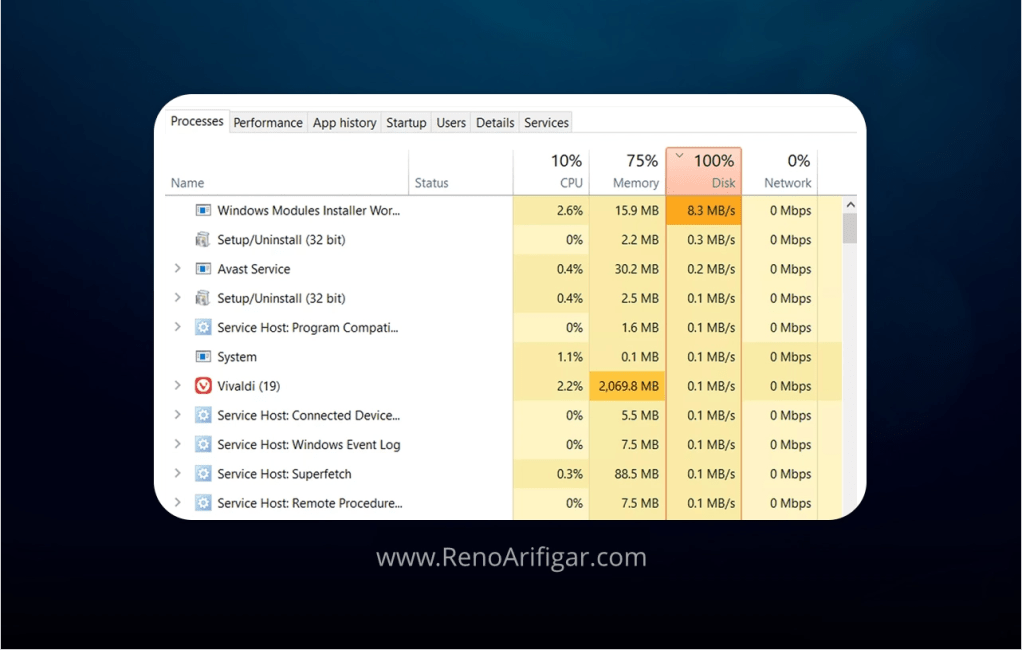Click the Vivaldi browser icon

click(x=204, y=385)
